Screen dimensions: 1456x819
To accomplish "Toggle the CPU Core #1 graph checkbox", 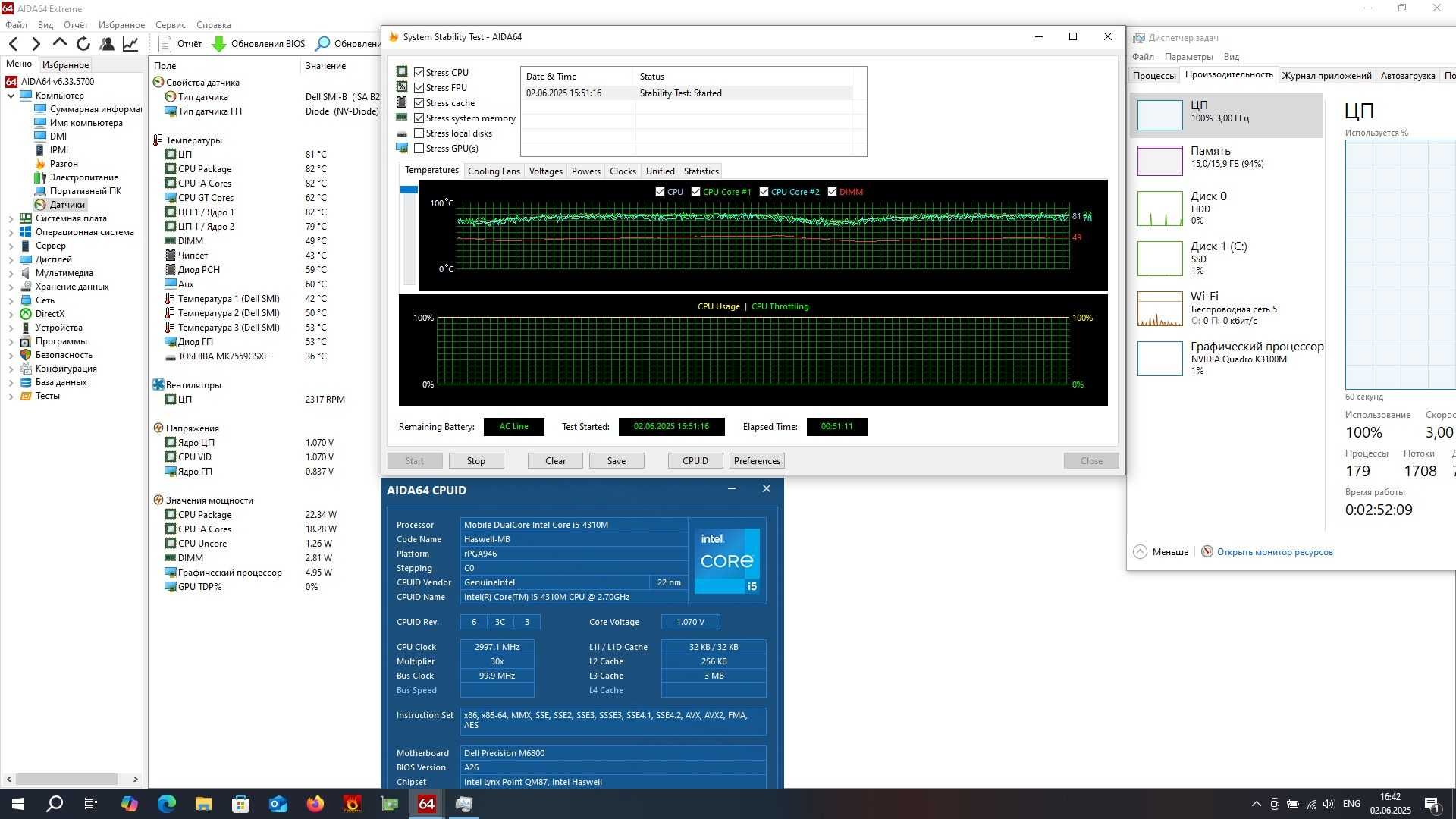I will coord(695,192).
